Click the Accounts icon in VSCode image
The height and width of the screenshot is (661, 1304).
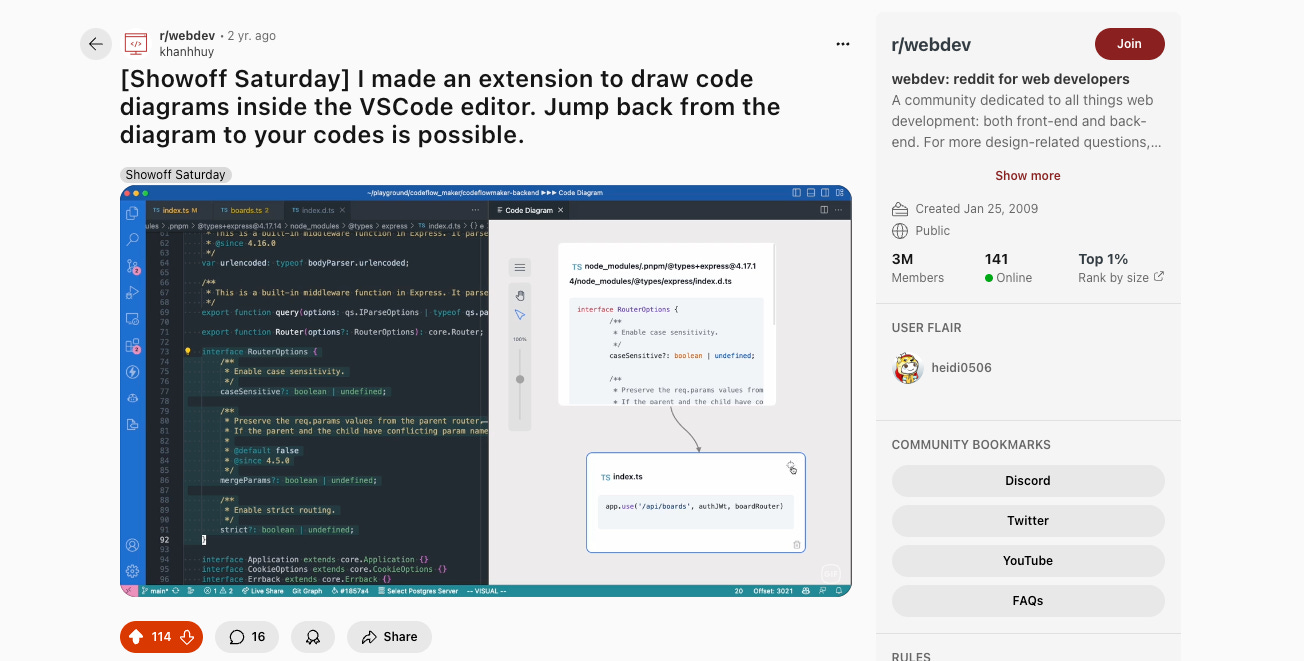tap(132, 545)
